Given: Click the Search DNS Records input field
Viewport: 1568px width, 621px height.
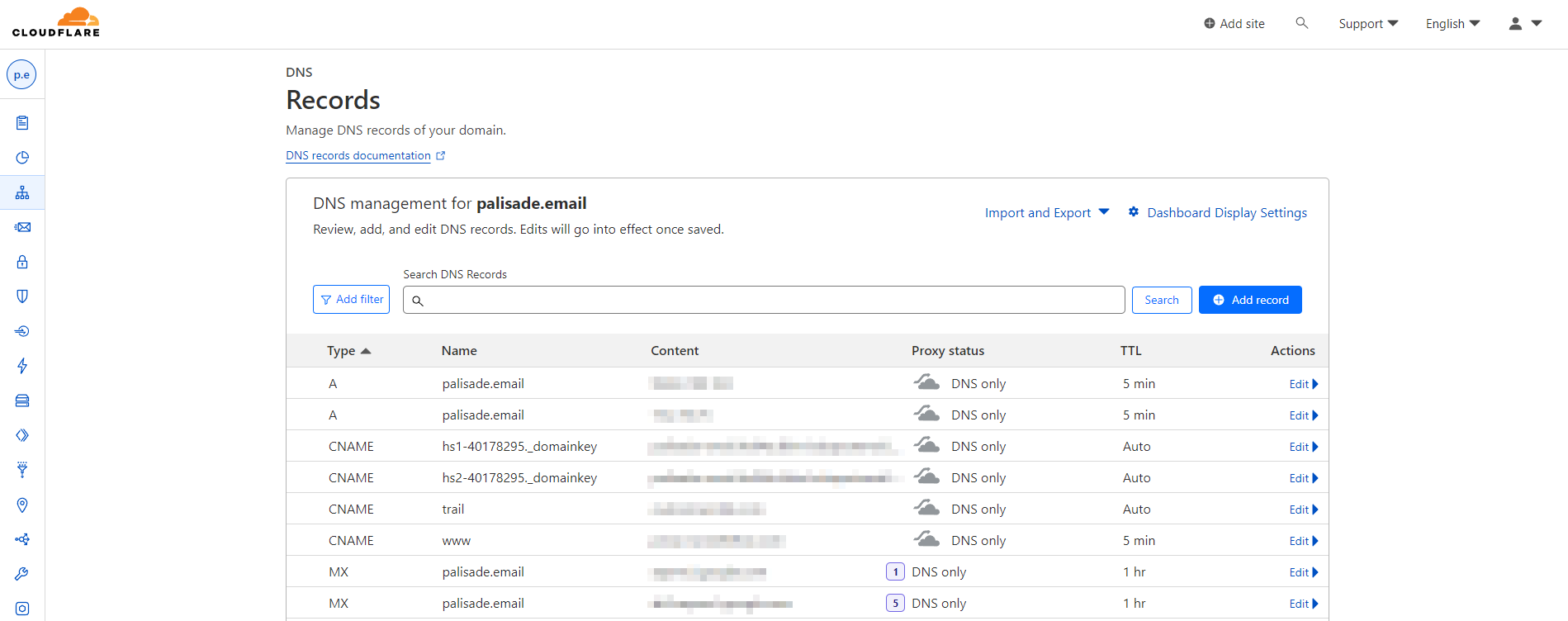Looking at the screenshot, I should click(x=764, y=300).
